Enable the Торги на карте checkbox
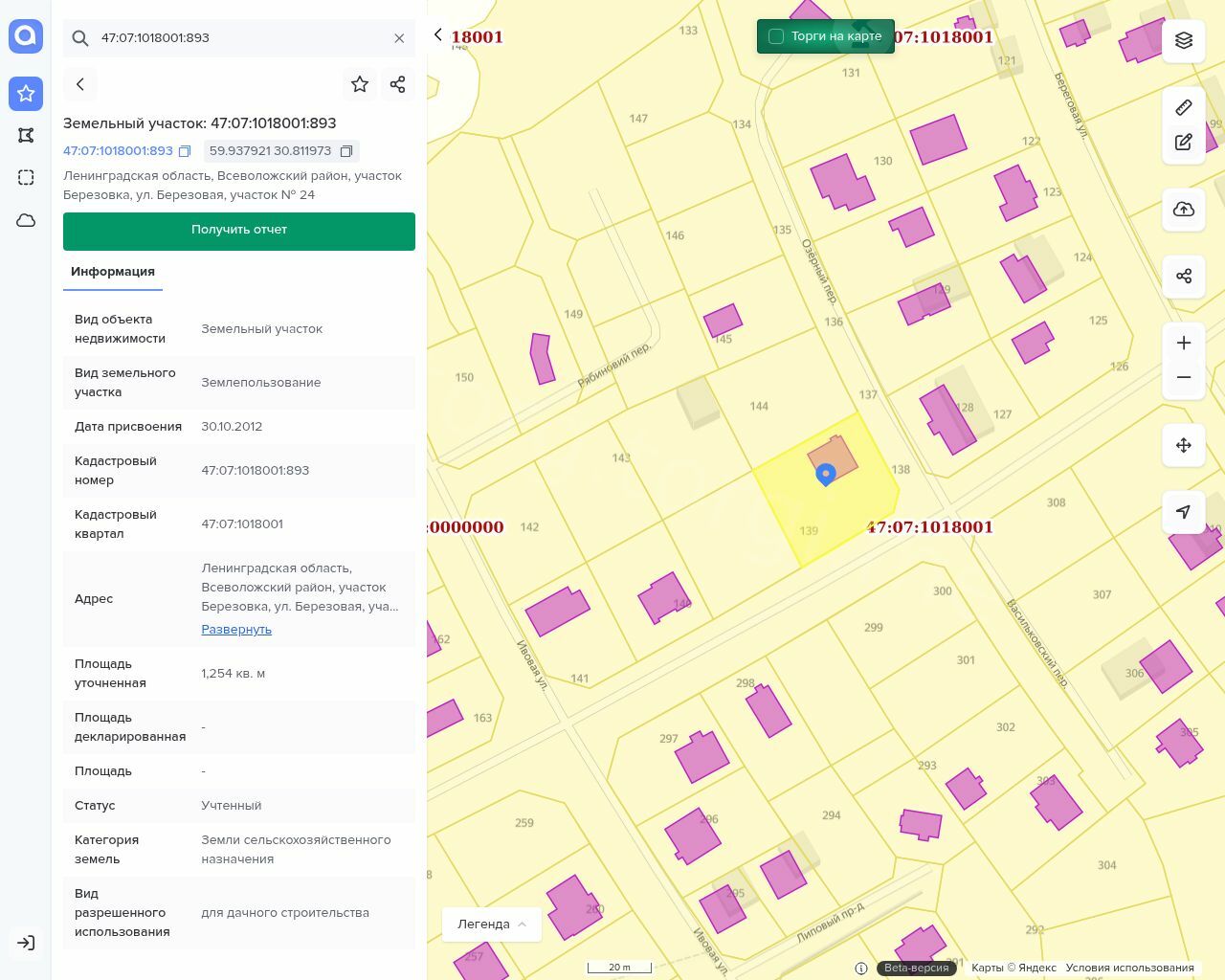The image size is (1225, 980). point(776,36)
